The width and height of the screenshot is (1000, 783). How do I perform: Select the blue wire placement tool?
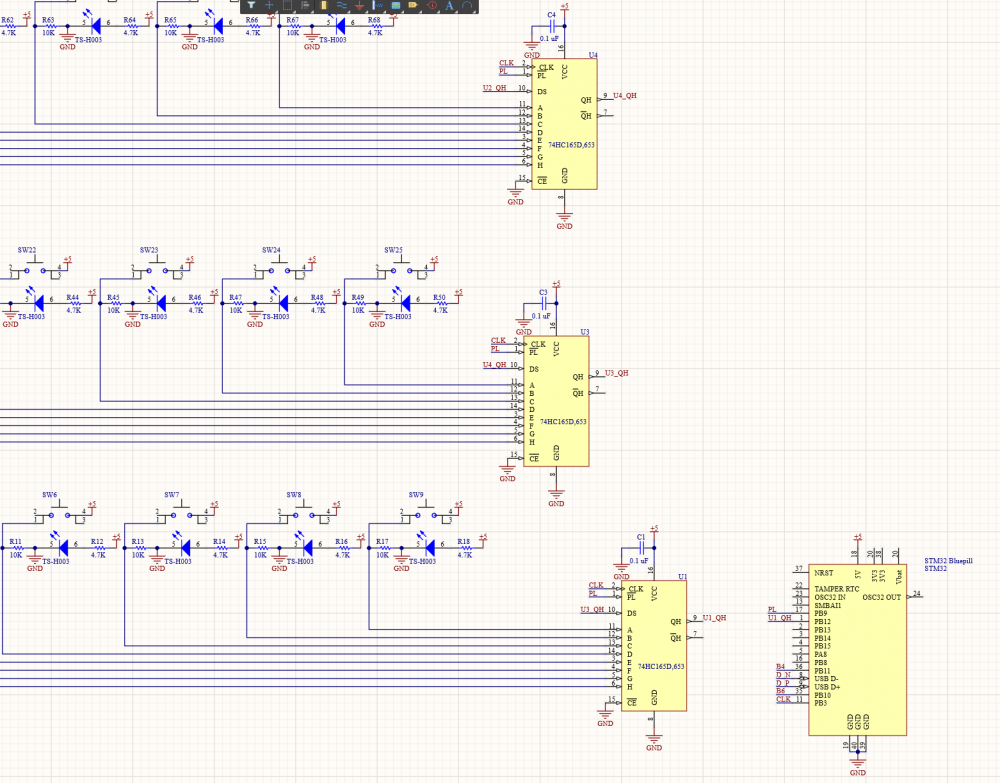click(342, 6)
